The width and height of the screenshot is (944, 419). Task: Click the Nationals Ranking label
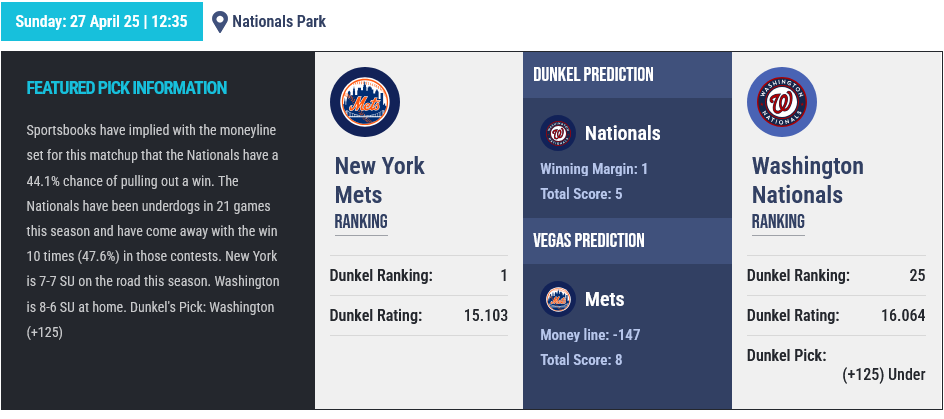click(778, 221)
